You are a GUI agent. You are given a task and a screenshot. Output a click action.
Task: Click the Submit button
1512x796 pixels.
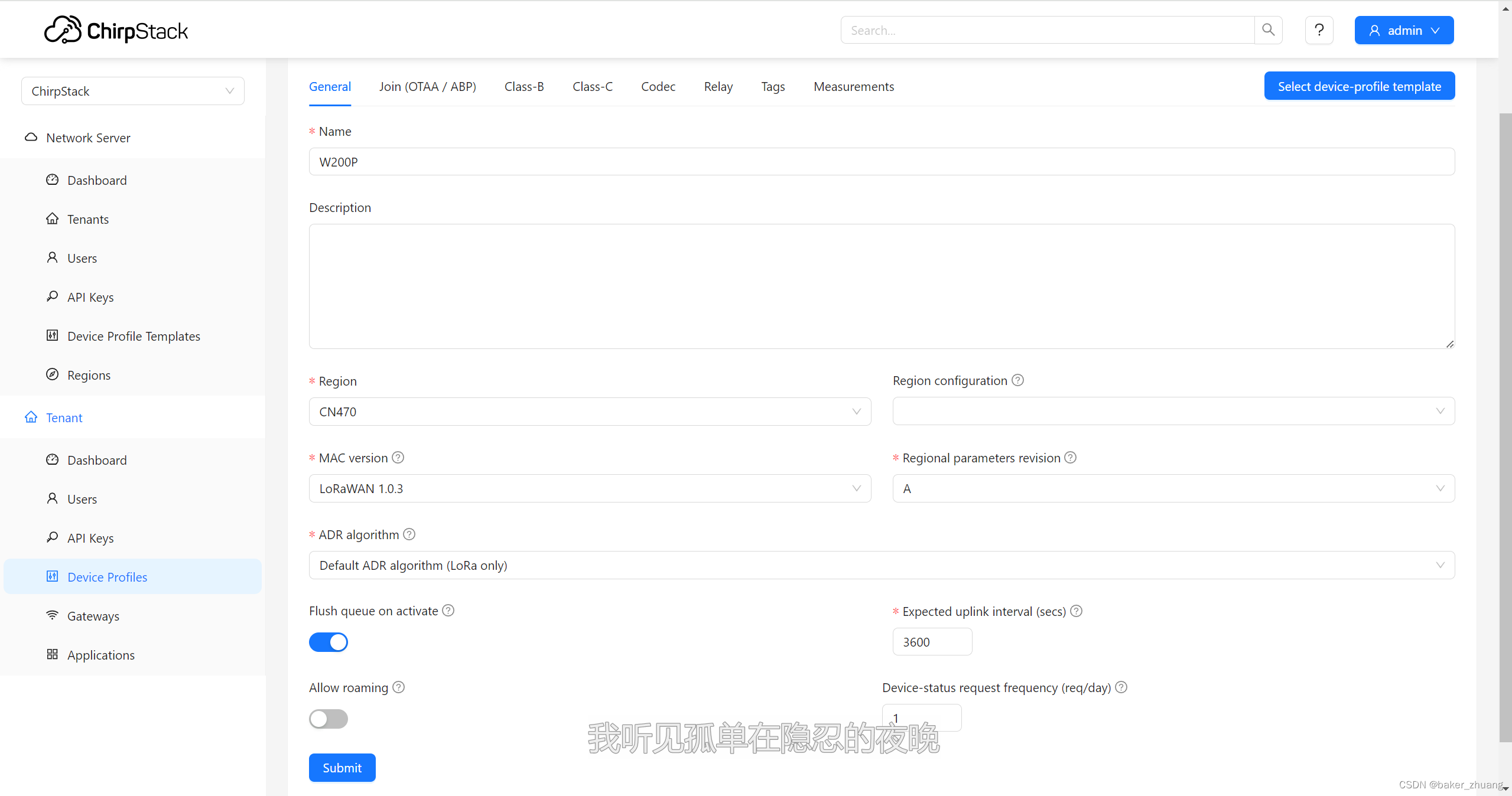(342, 767)
